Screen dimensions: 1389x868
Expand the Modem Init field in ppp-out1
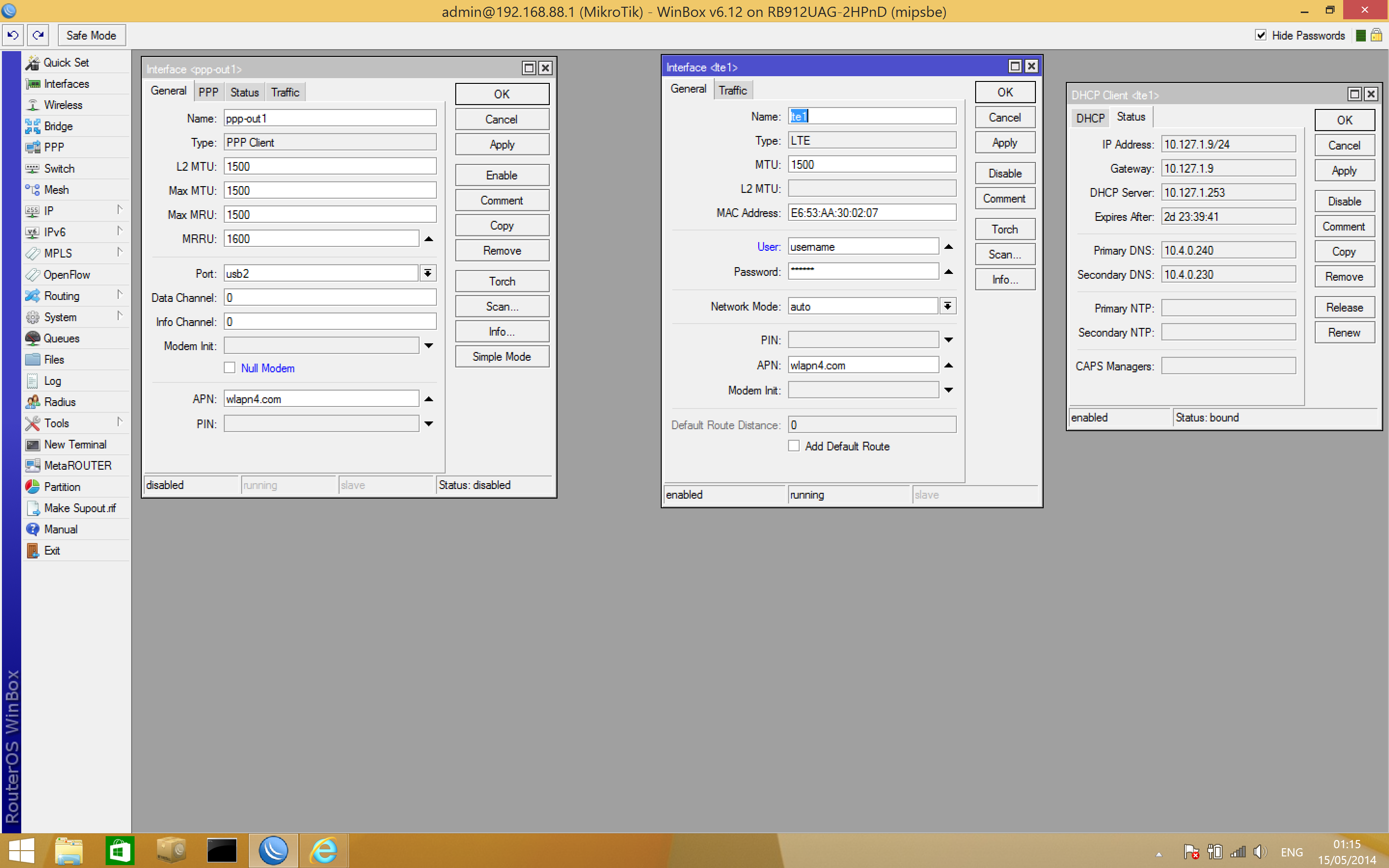(429, 346)
